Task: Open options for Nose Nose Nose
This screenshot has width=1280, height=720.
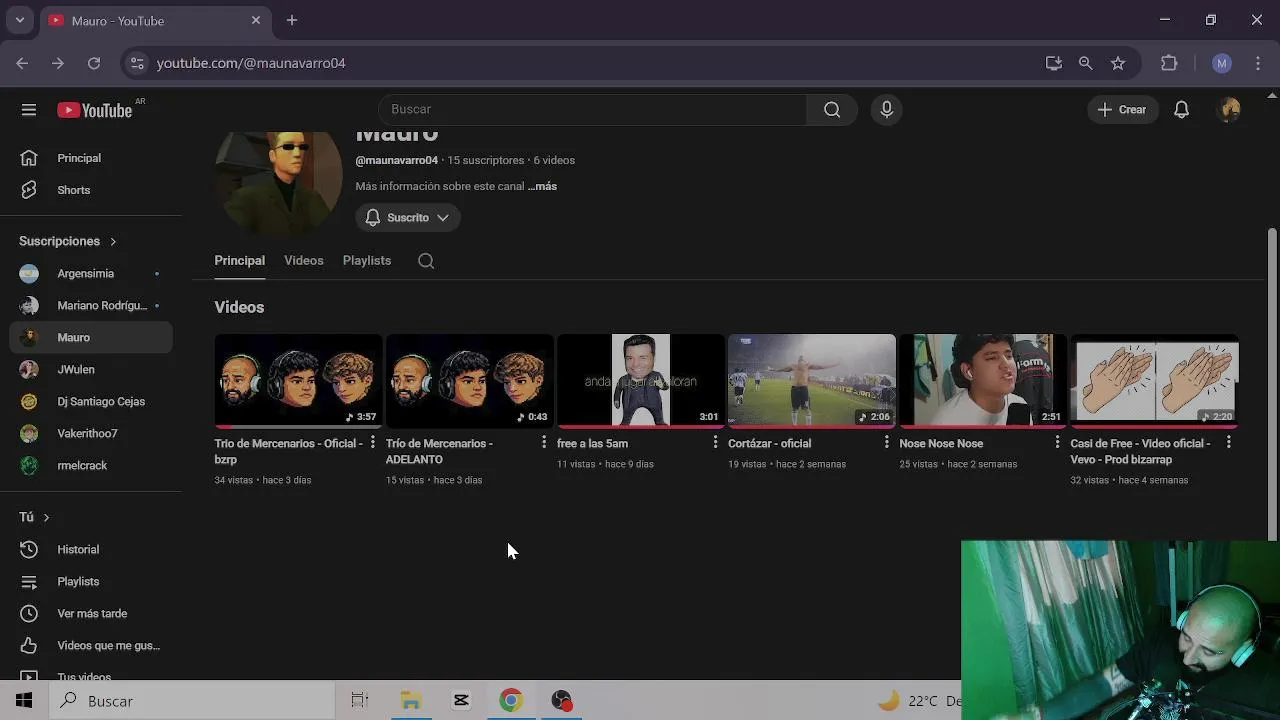Action: (1057, 442)
